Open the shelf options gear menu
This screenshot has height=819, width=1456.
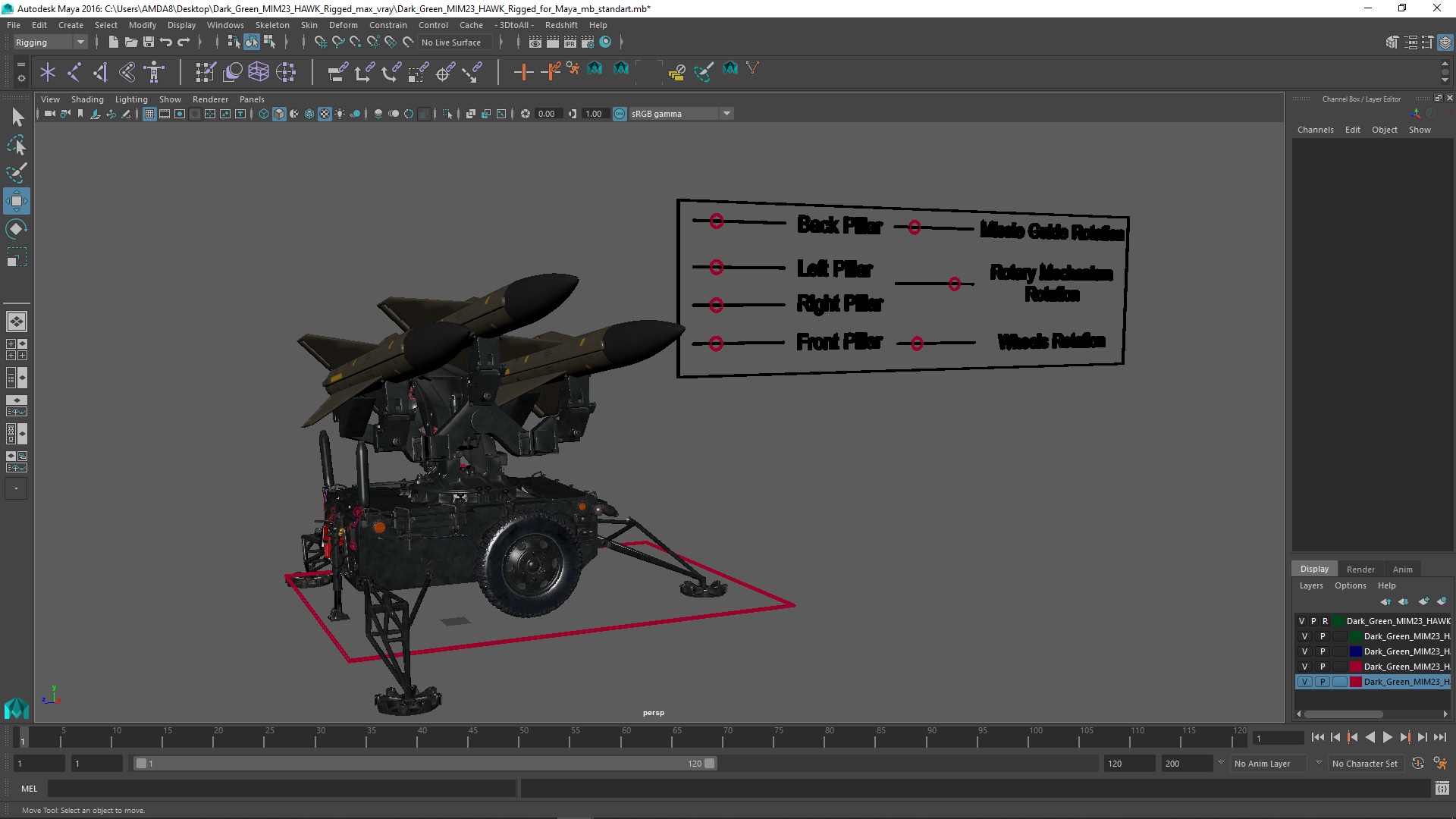coord(20,77)
